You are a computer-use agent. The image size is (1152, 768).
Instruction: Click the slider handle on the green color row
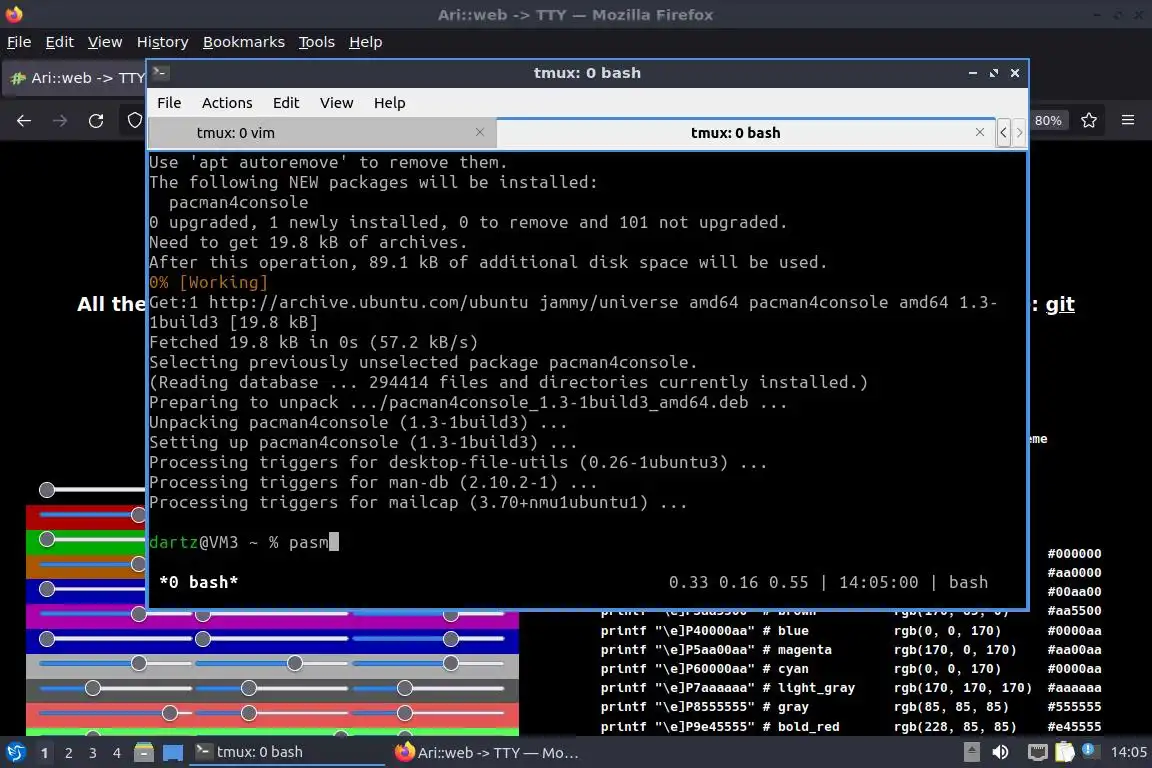(x=47, y=539)
